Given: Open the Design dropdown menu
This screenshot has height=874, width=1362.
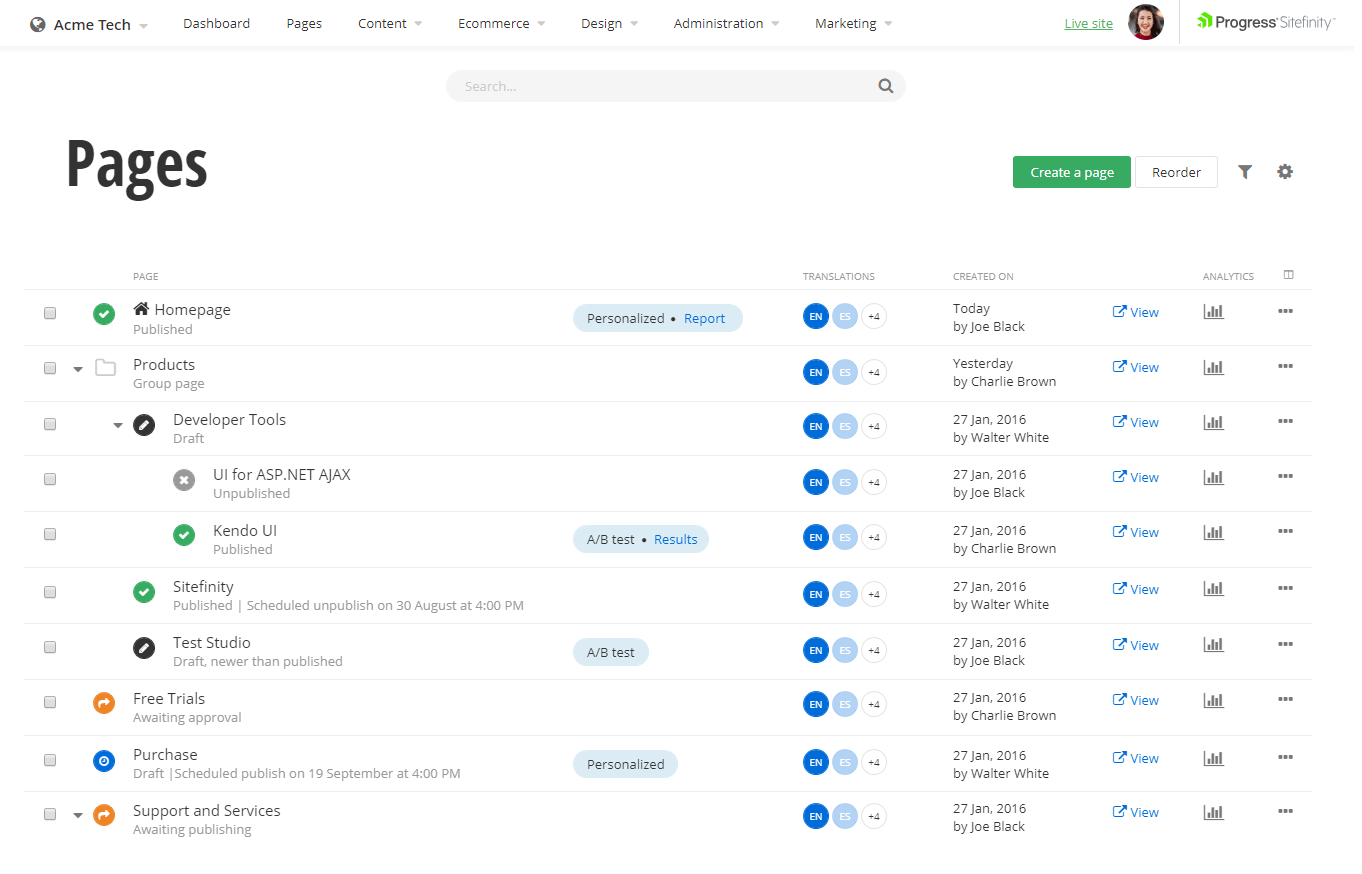Looking at the screenshot, I should pyautogui.click(x=609, y=23).
